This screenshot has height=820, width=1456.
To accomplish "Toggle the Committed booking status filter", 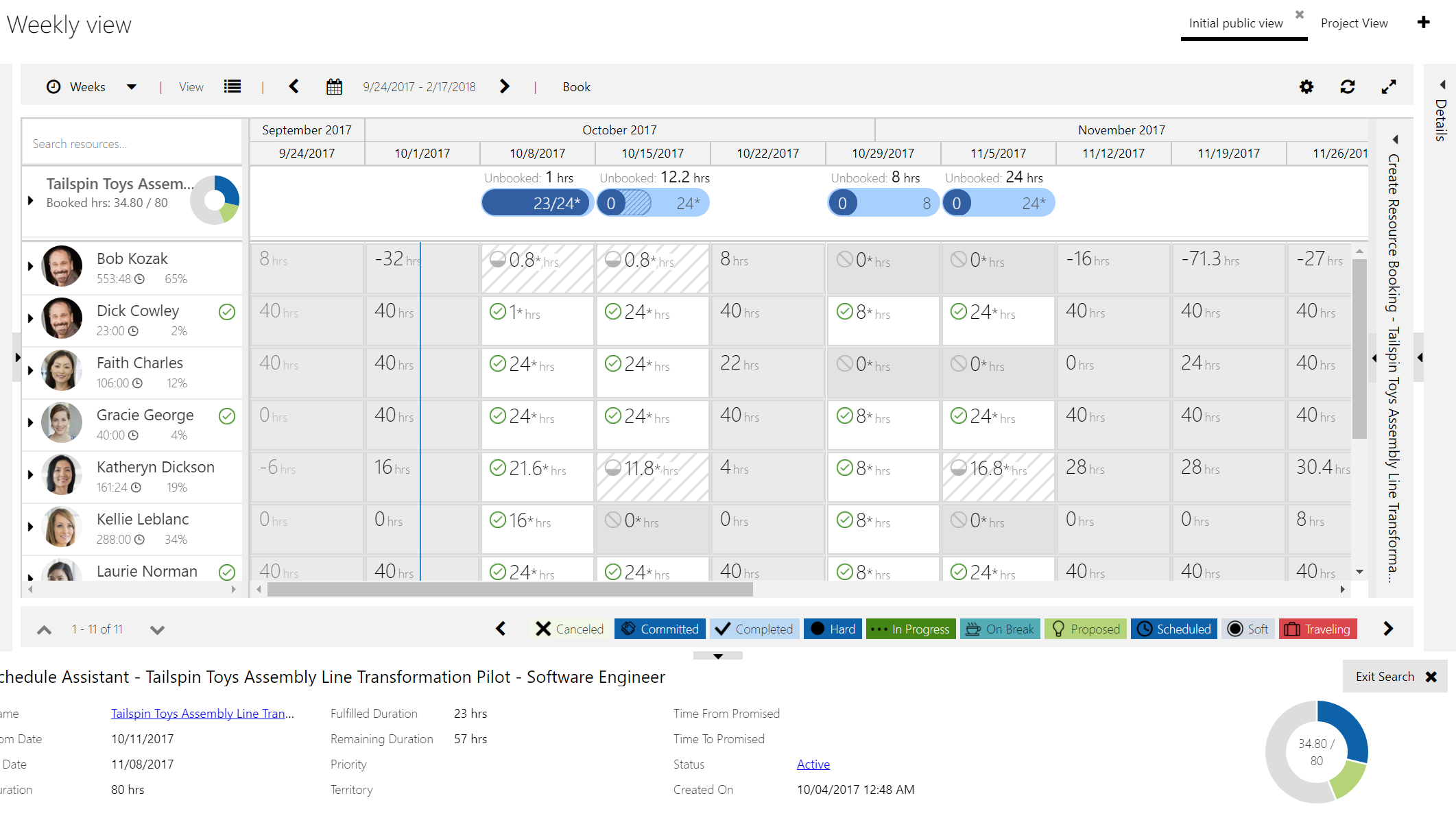I will (x=660, y=629).
